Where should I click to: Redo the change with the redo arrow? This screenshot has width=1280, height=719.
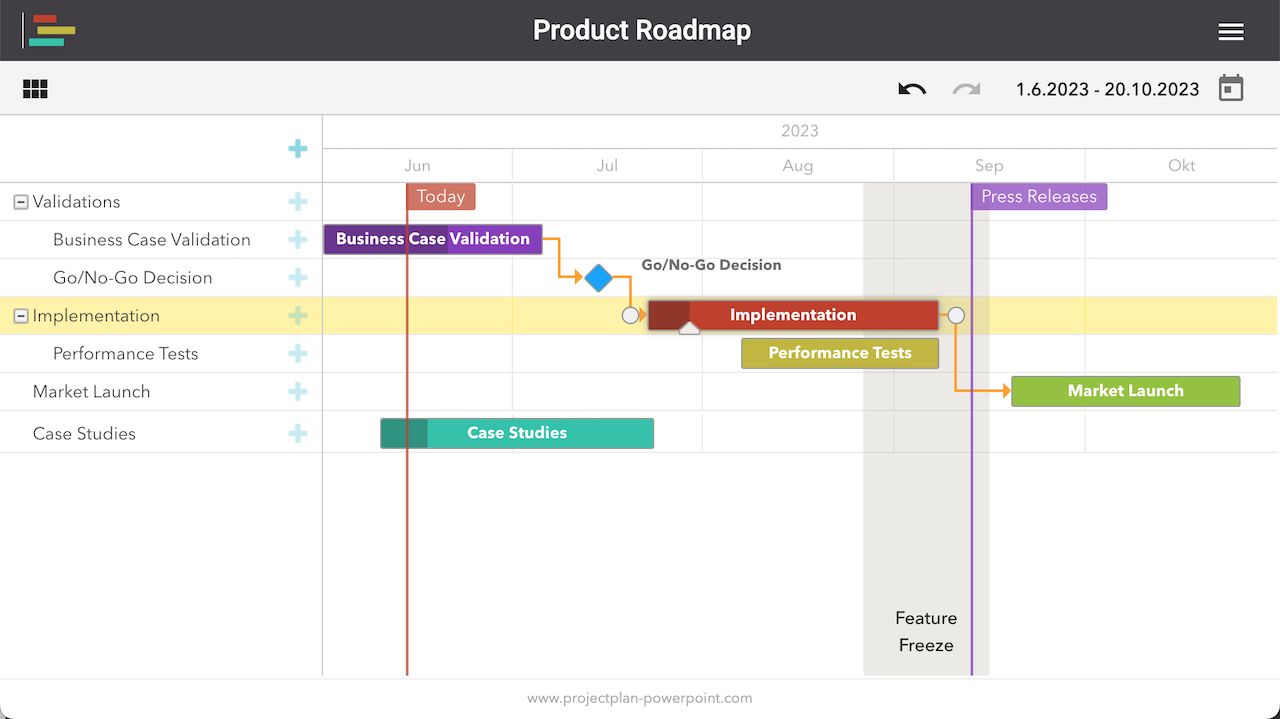point(965,89)
